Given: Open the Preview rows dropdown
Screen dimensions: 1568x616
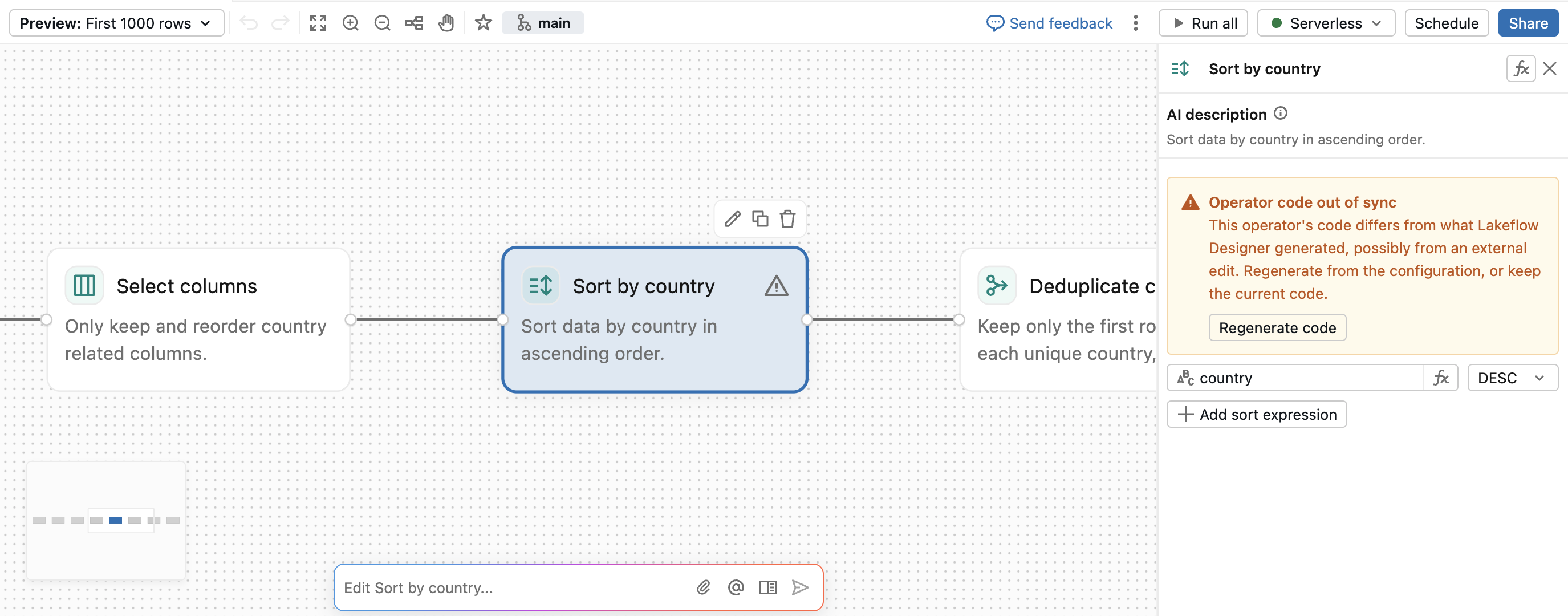Looking at the screenshot, I should click(x=116, y=23).
